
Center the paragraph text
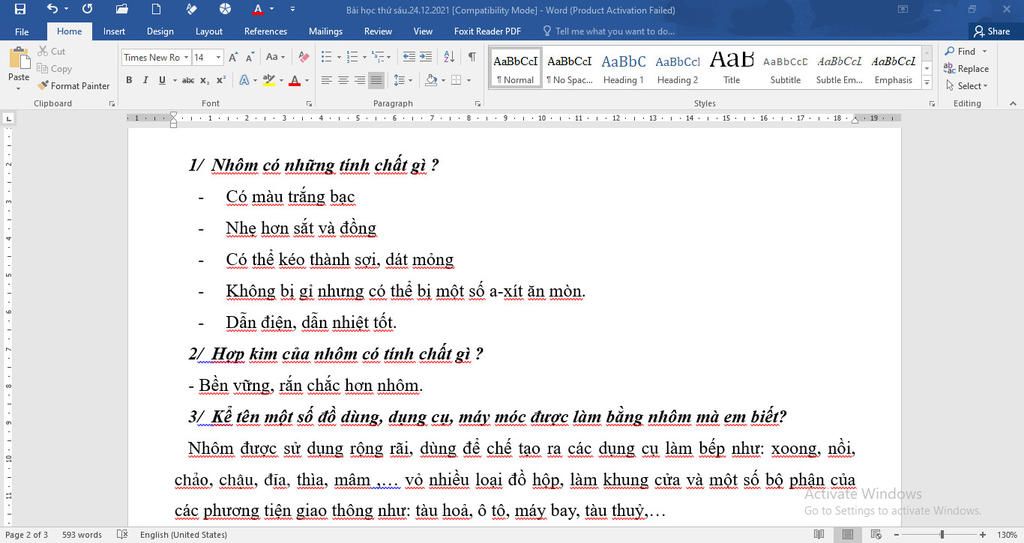click(x=343, y=80)
